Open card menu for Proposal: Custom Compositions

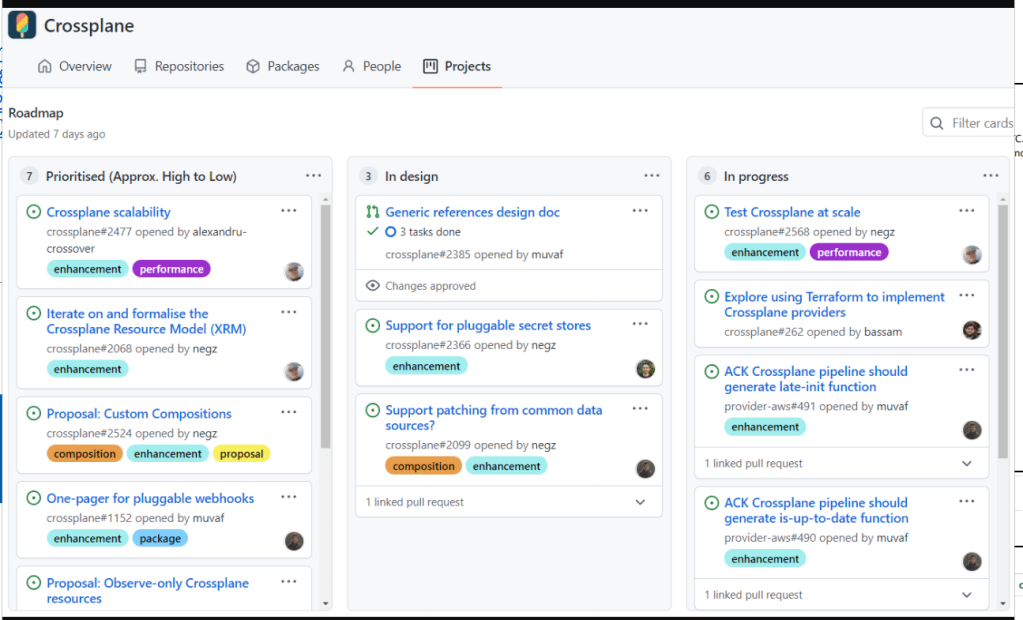[x=289, y=412]
